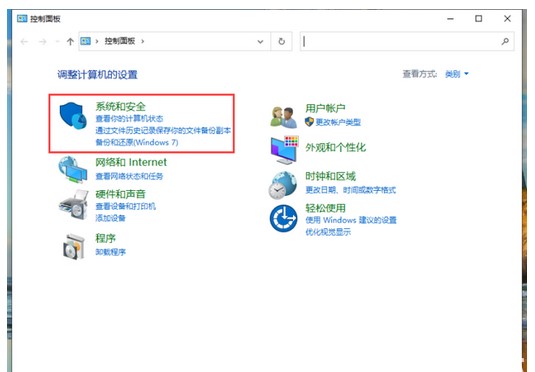Open 时钟和区域 category

(x=330, y=176)
